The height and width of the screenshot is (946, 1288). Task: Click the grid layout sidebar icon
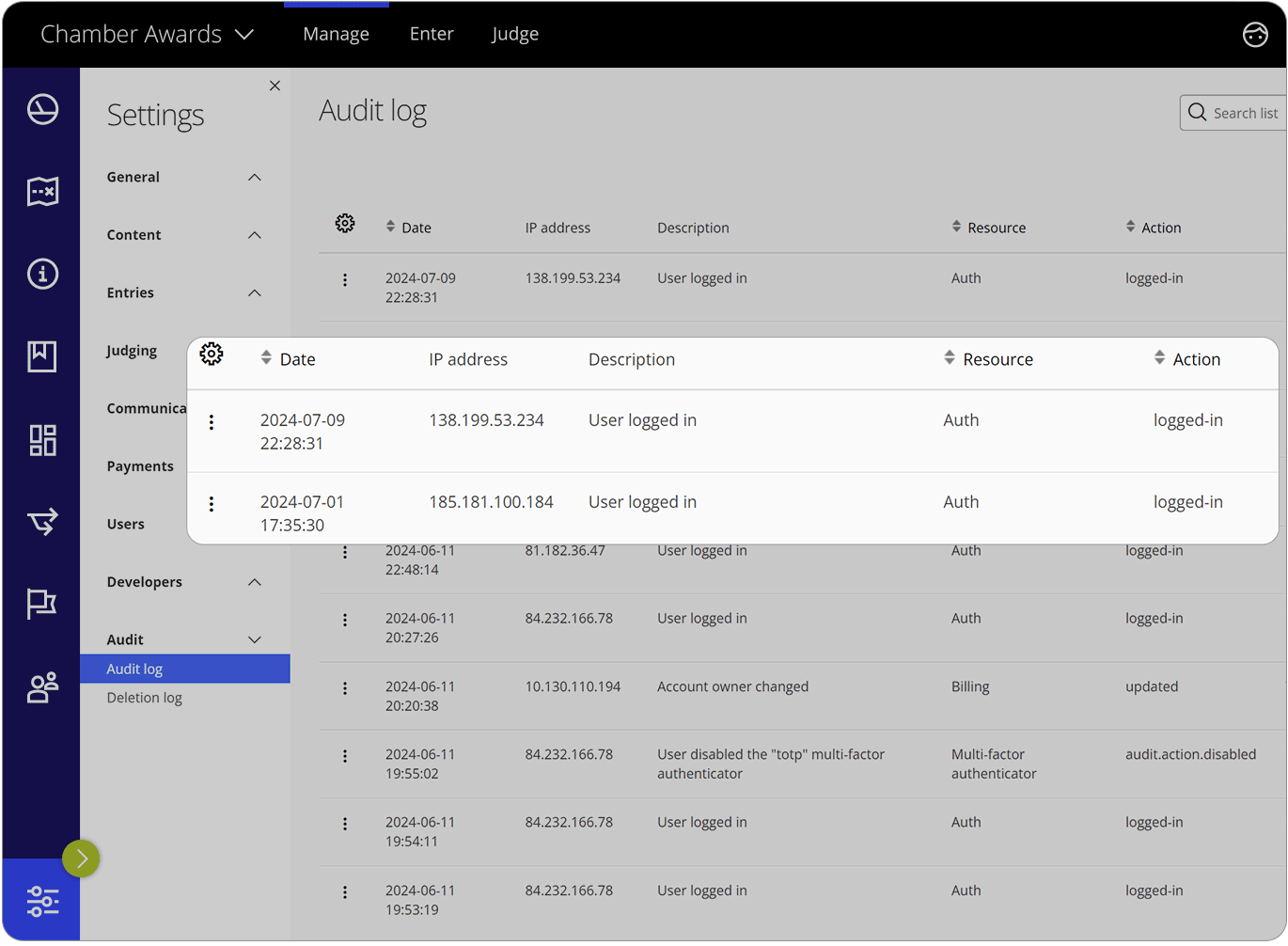(x=42, y=439)
